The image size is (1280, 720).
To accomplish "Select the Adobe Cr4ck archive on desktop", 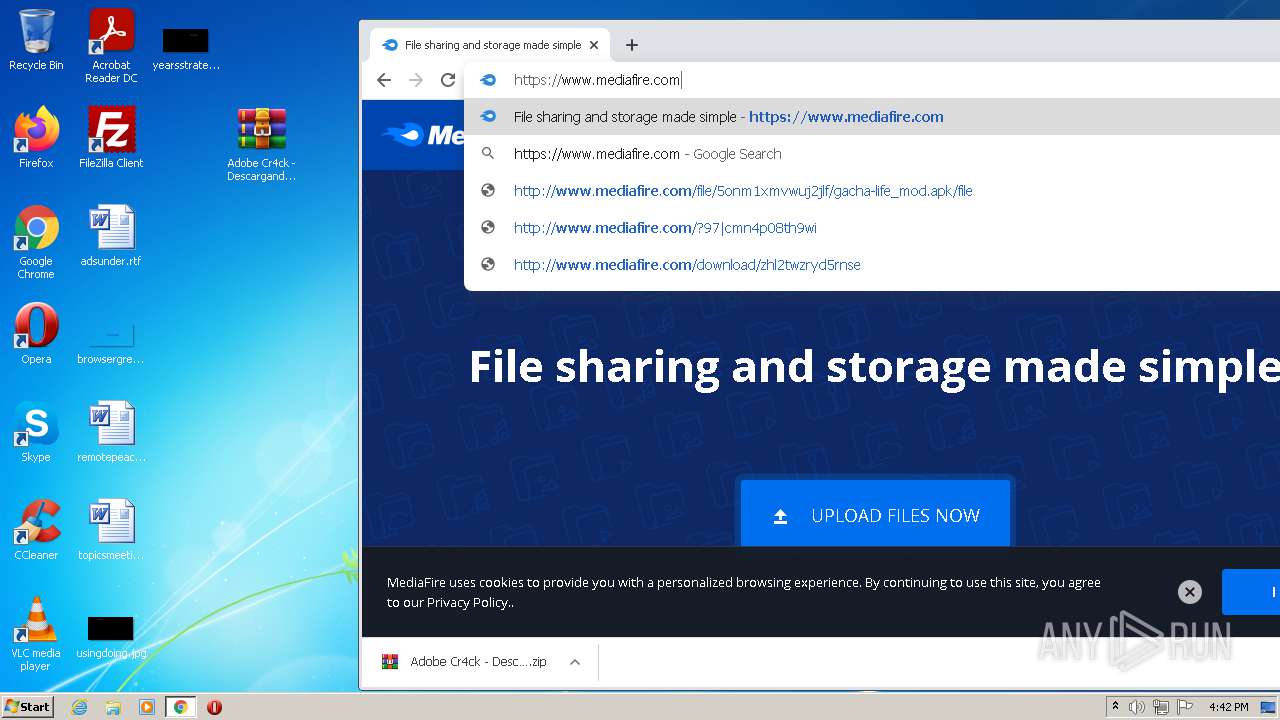I will pyautogui.click(x=261, y=144).
